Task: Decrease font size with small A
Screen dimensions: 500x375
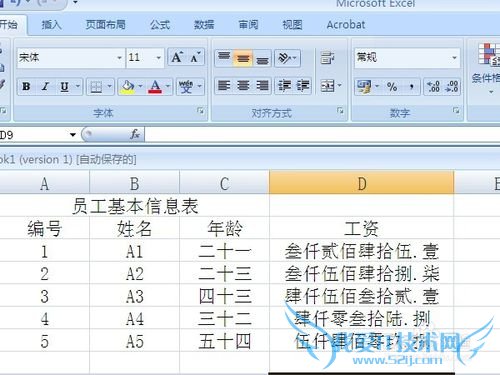Action: 195,57
